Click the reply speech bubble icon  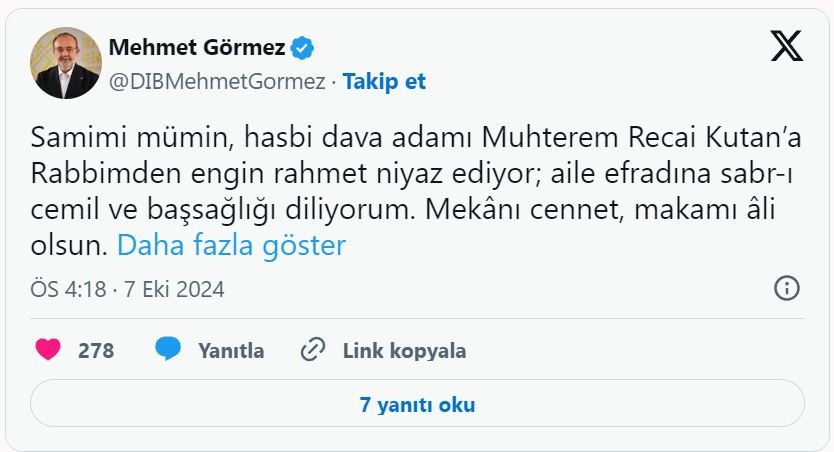pos(168,350)
